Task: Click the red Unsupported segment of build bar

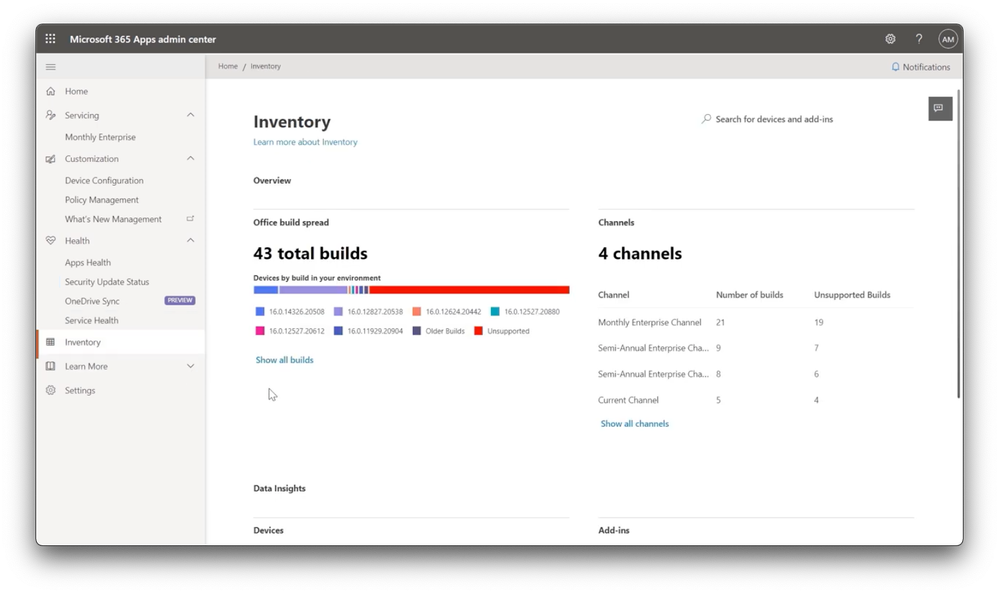Action: [x=469, y=290]
